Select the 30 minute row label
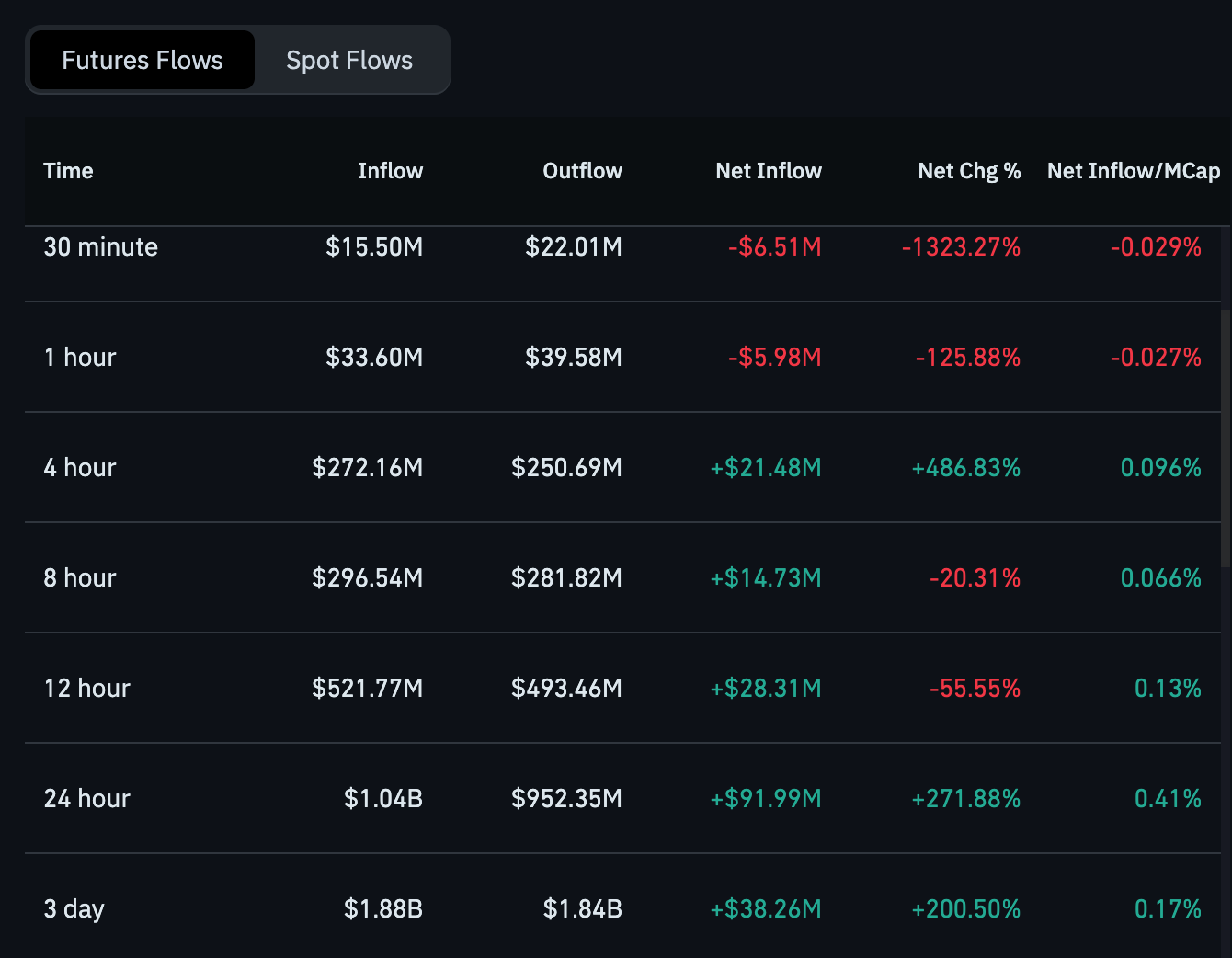This screenshot has height=958, width=1232. (101, 247)
